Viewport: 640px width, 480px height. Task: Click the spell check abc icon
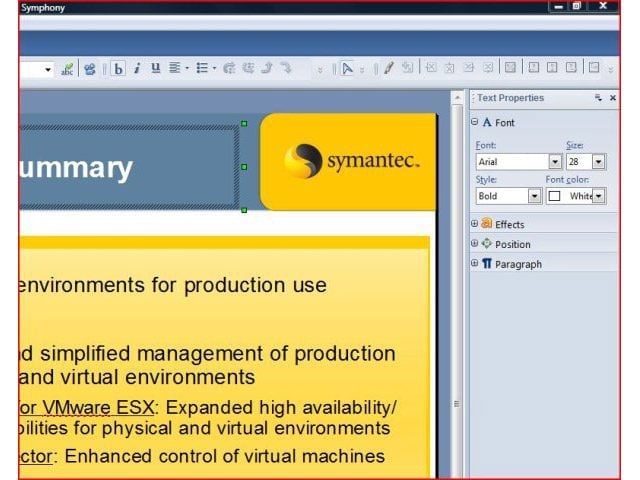(x=67, y=69)
